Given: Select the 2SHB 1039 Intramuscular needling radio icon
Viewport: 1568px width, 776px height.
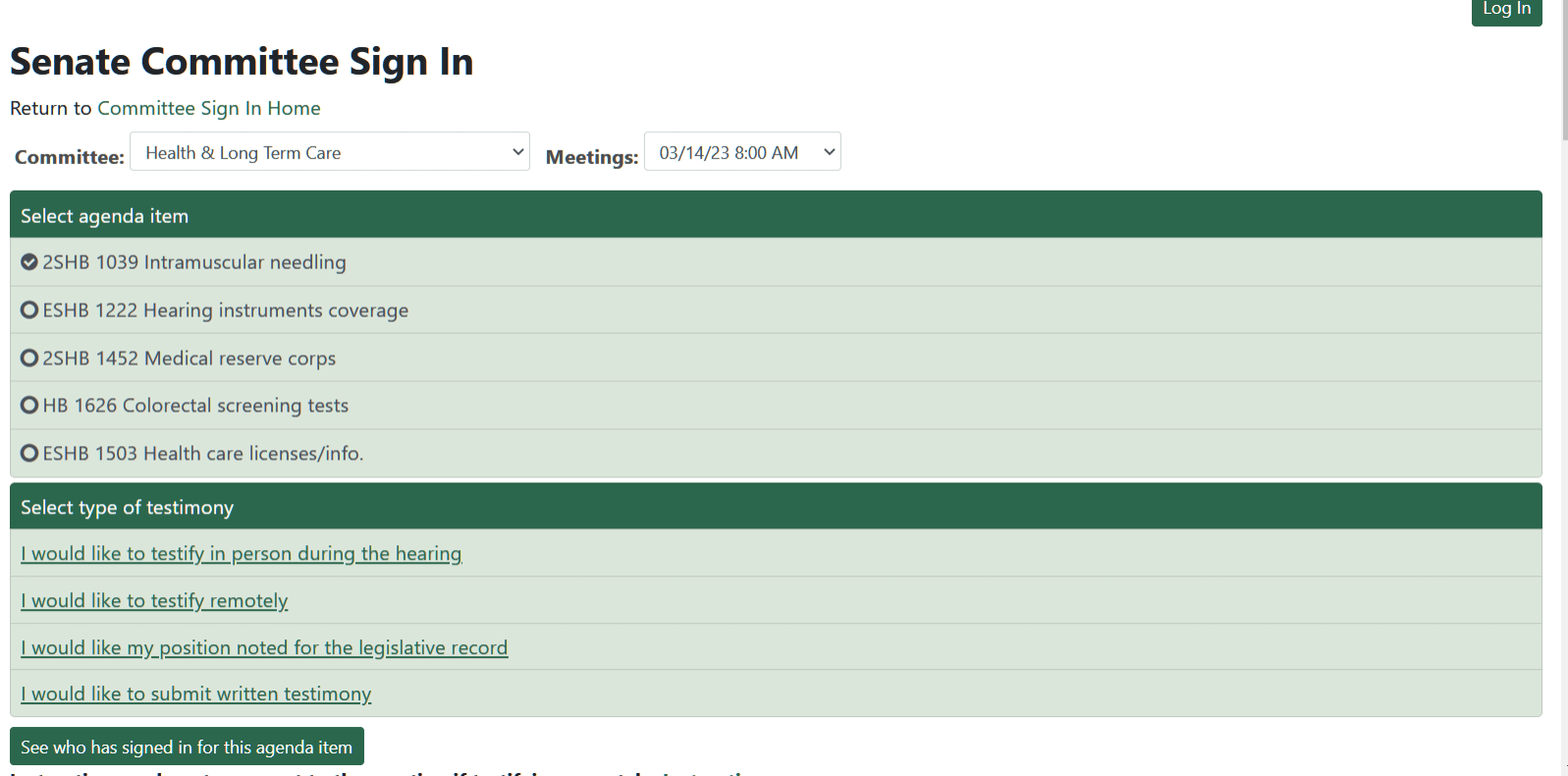Looking at the screenshot, I should [29, 262].
